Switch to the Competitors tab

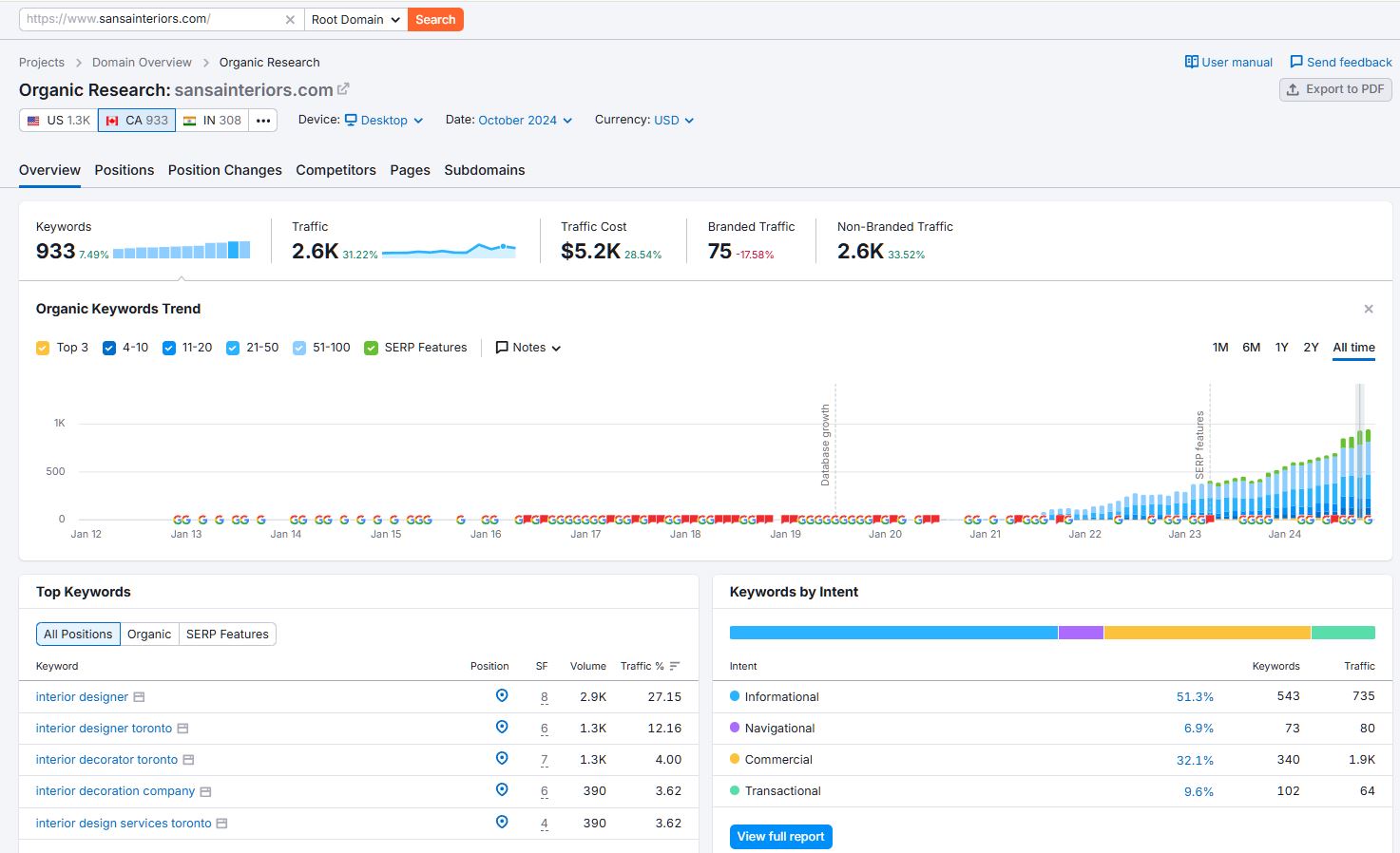(x=336, y=170)
